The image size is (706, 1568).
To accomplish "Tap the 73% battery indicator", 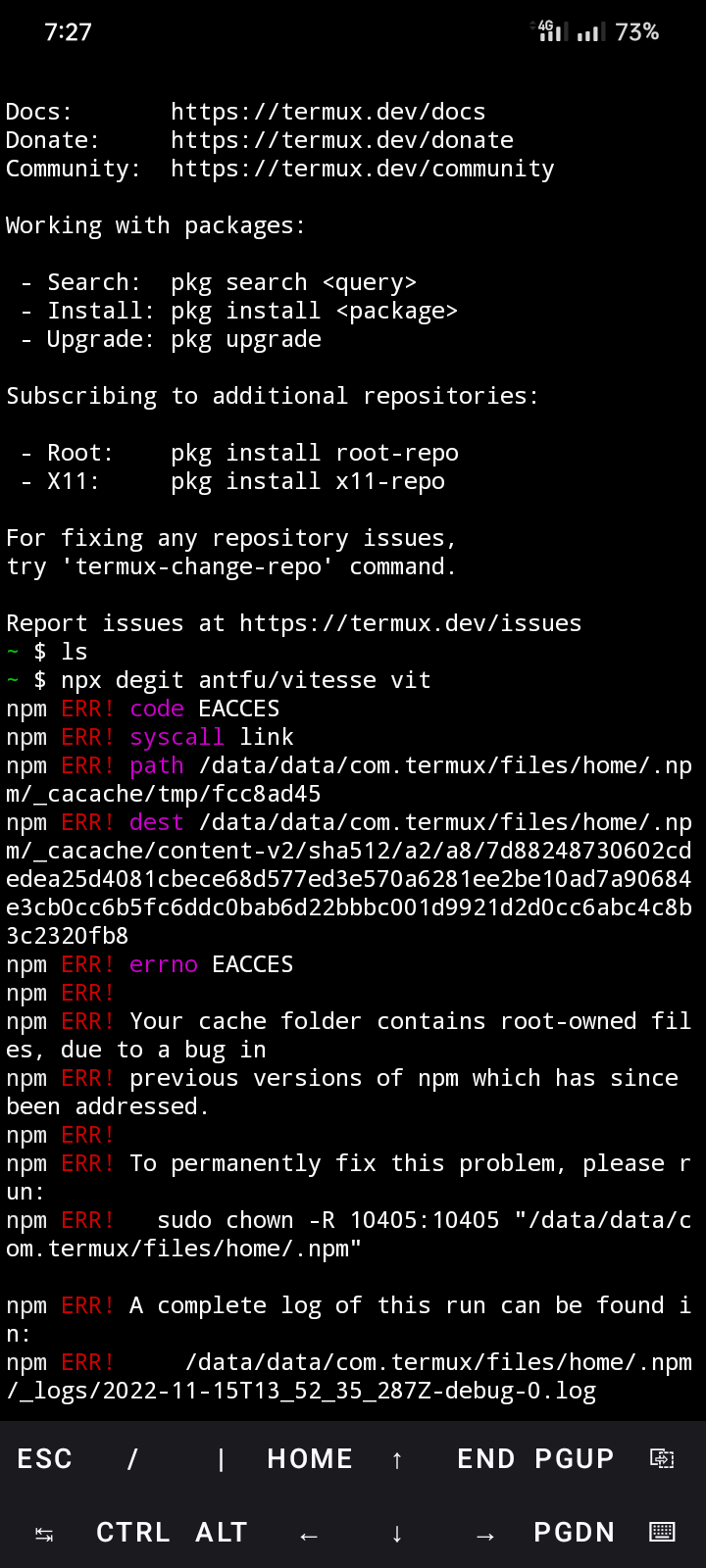I will point(638,31).
